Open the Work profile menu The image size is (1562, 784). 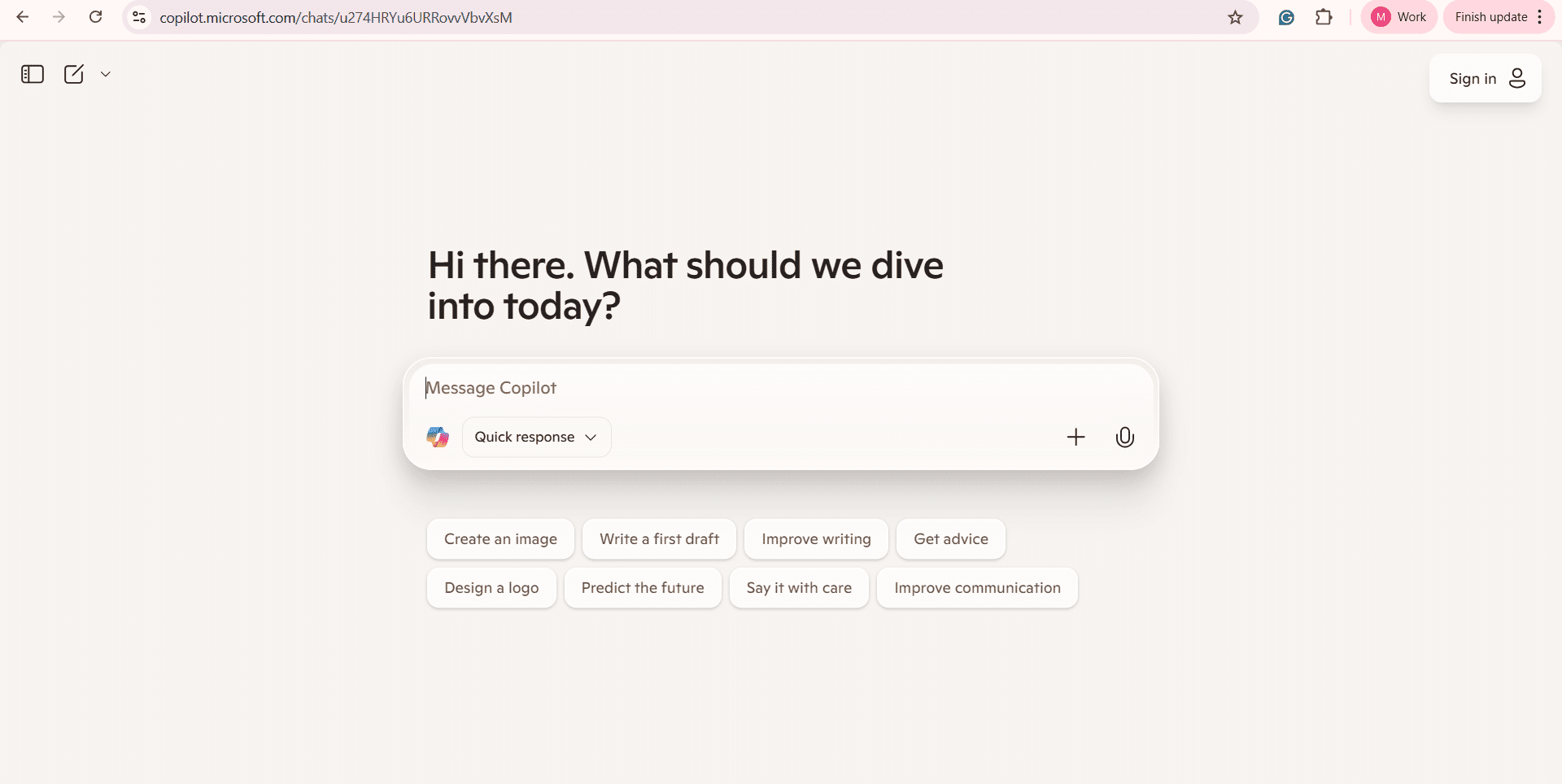pos(1398,17)
